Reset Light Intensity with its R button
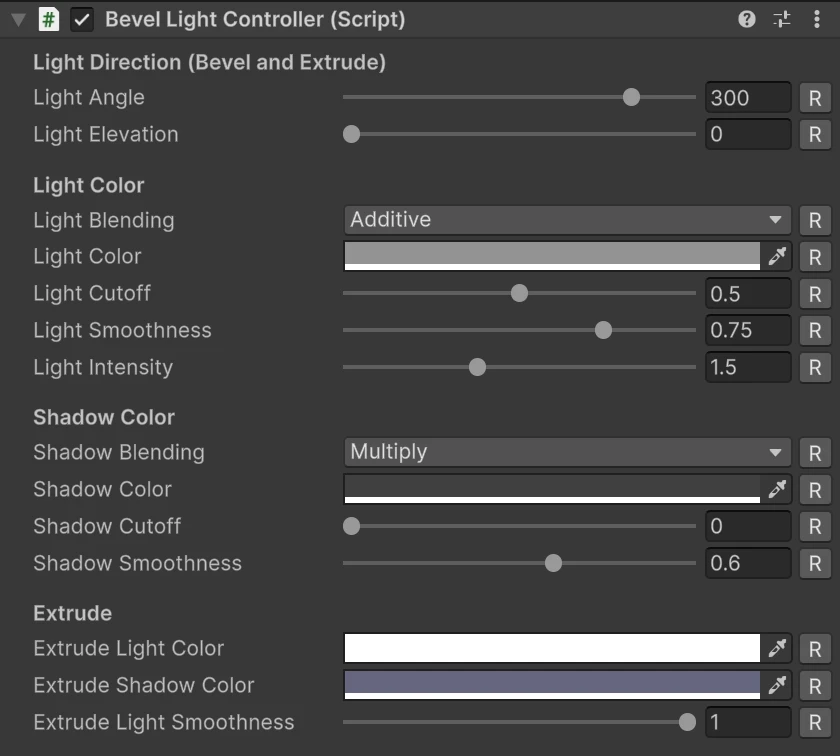Image resolution: width=840 pixels, height=756 pixels. click(815, 368)
